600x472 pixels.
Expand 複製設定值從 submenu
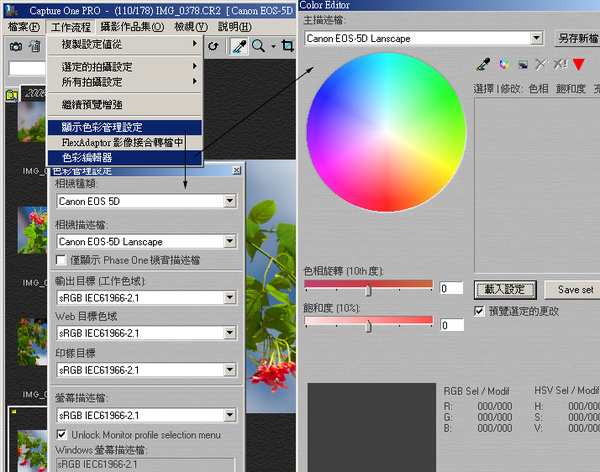125,44
